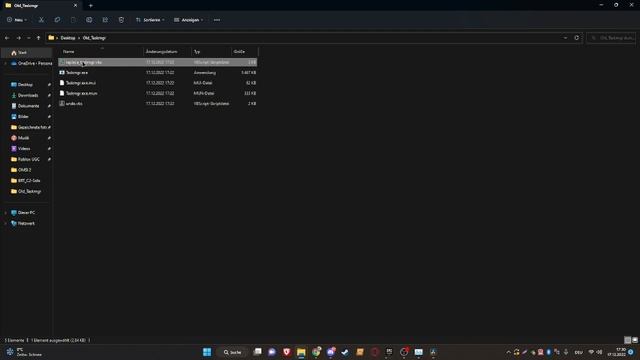640x360 pixels.
Task: Select the replace_Taskmgr.vbs file
Action: point(158,62)
